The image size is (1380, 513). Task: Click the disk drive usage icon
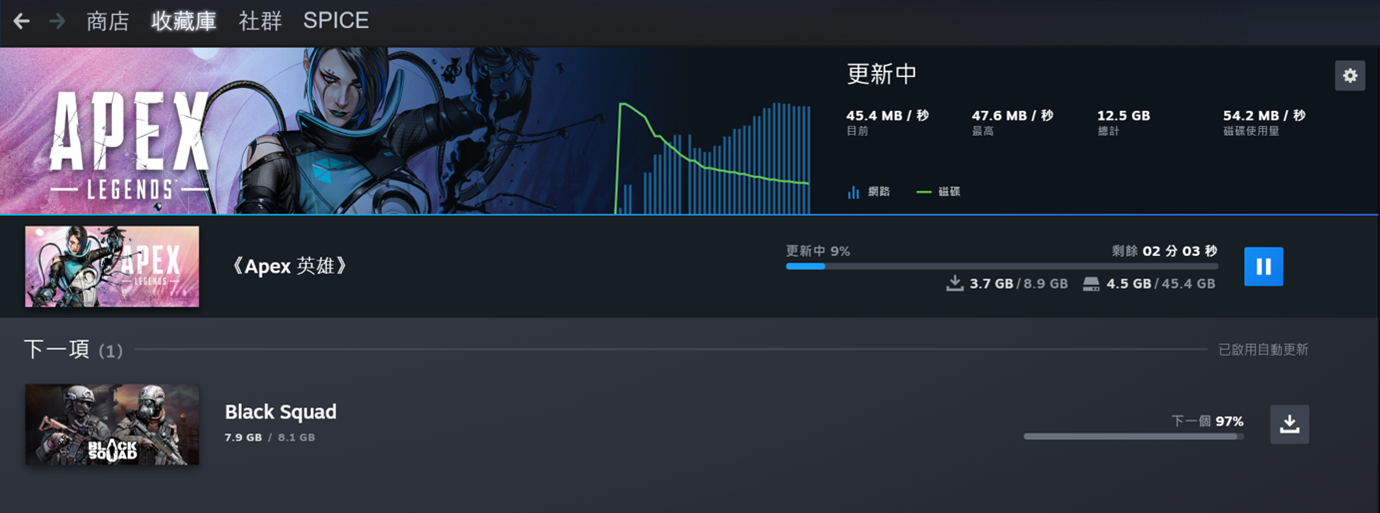[1091, 283]
